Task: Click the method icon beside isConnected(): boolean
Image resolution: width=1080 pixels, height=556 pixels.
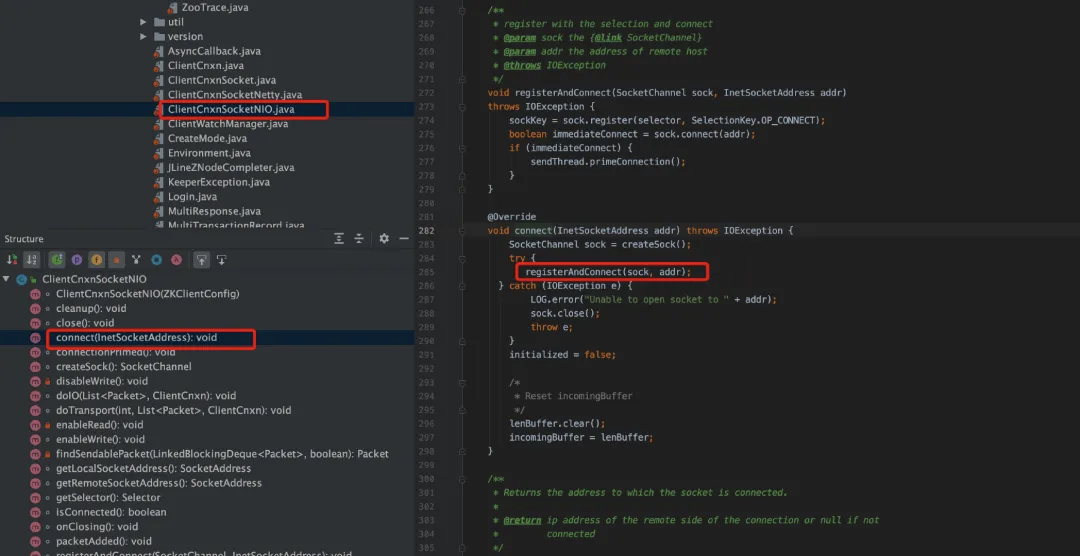Action: click(34, 513)
